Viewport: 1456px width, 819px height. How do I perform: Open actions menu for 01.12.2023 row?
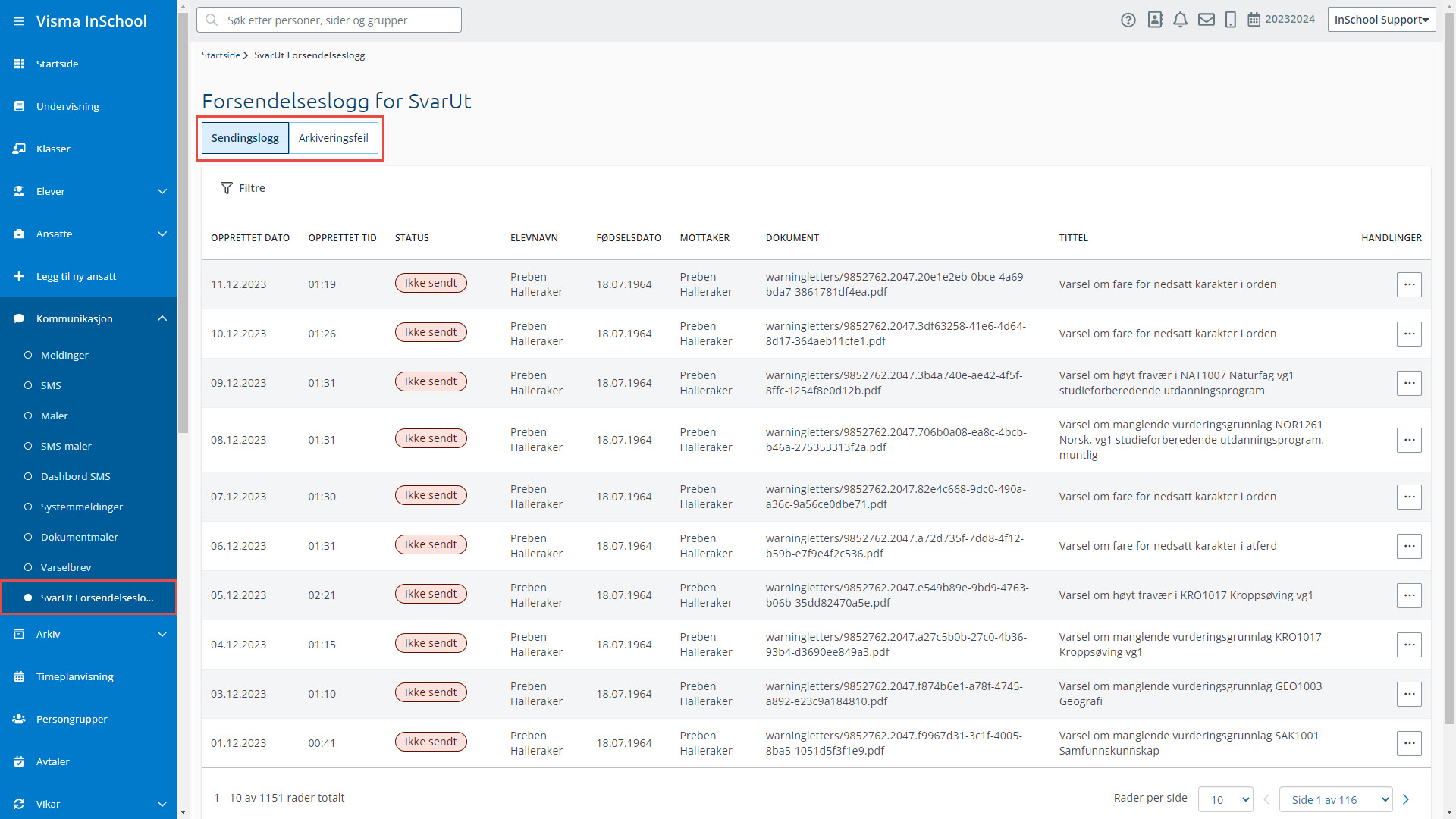(1409, 743)
